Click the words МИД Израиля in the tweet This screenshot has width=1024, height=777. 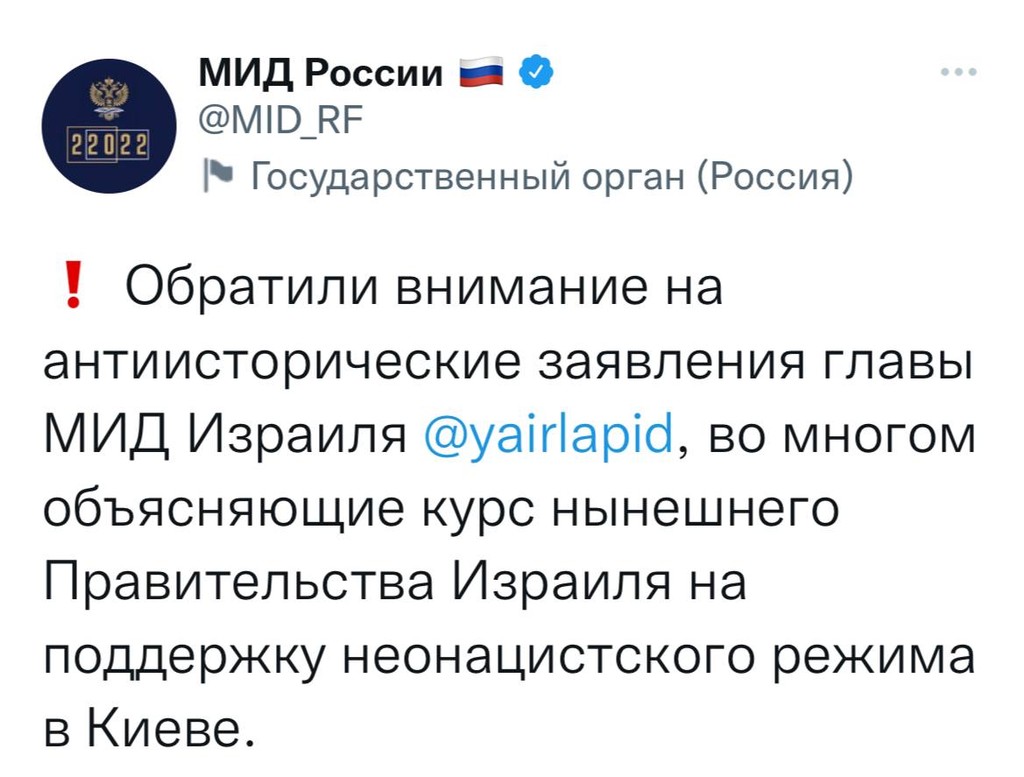pos(224,437)
